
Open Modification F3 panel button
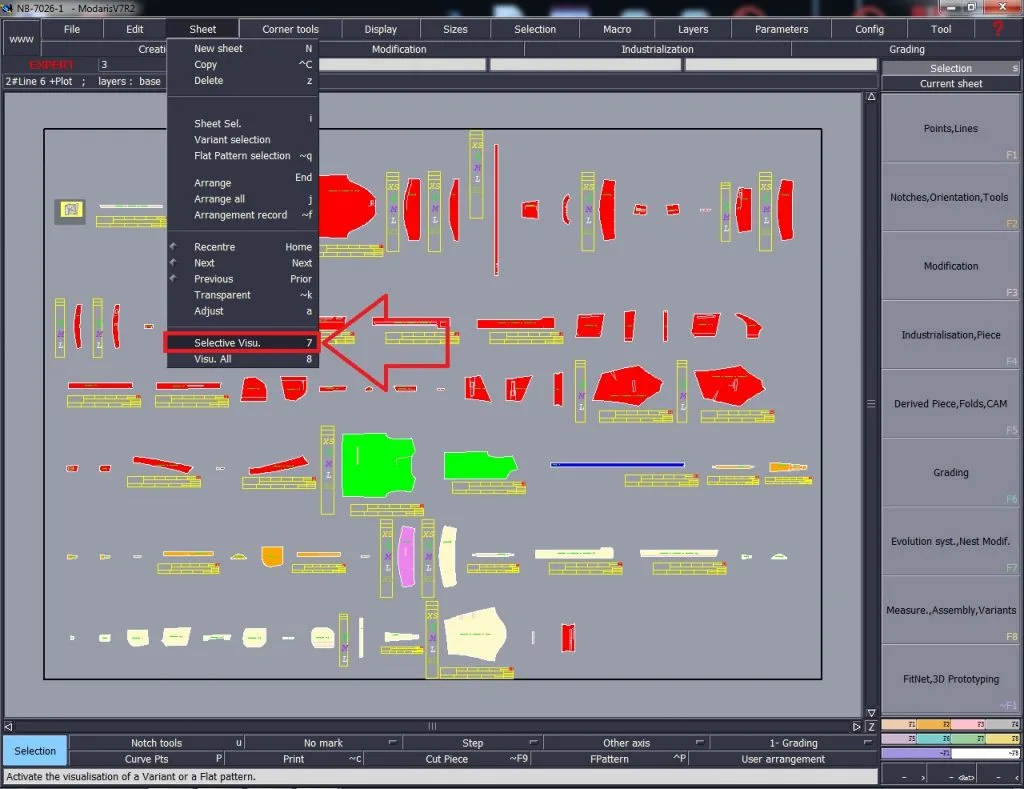coord(950,266)
